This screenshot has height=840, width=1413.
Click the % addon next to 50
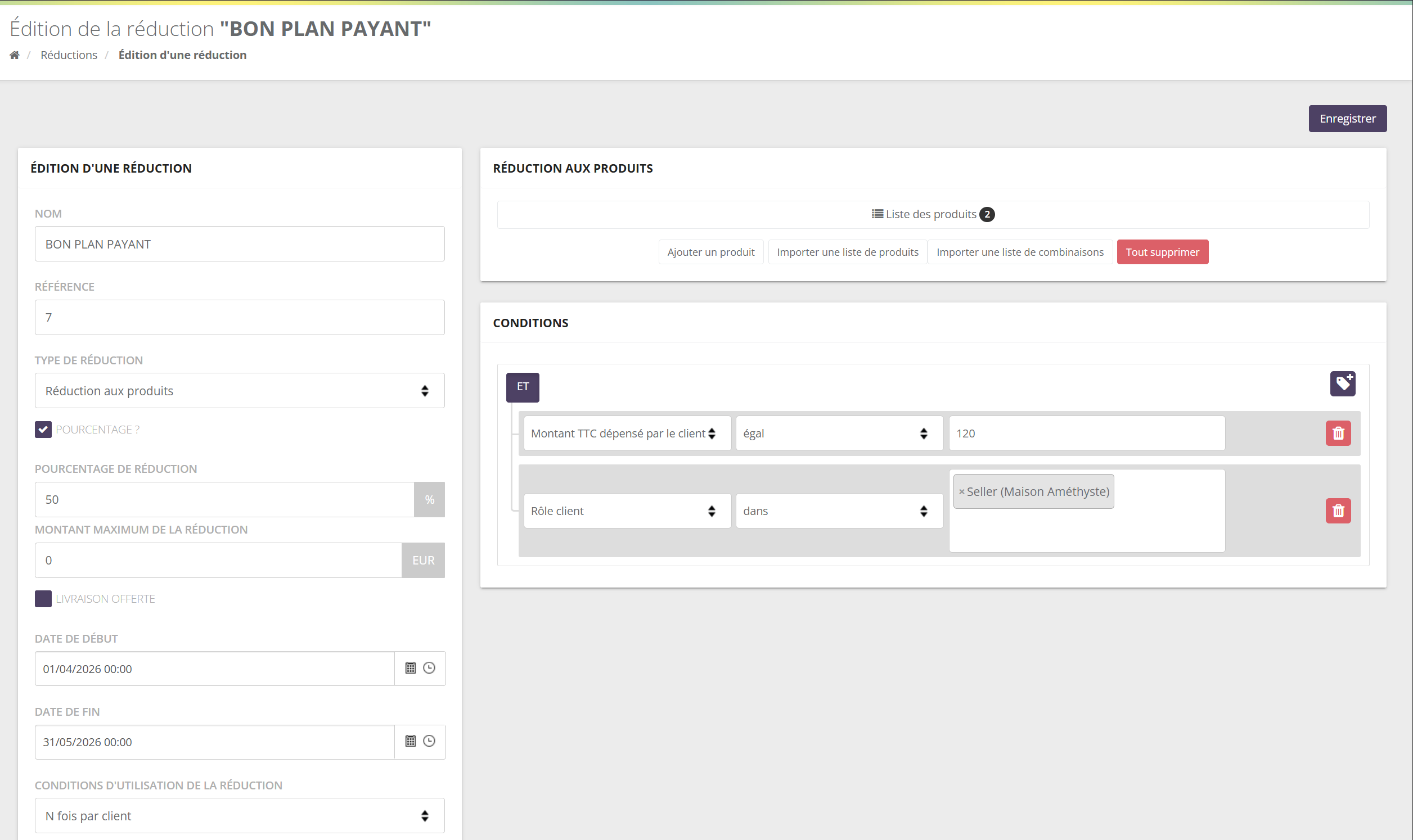coord(430,500)
